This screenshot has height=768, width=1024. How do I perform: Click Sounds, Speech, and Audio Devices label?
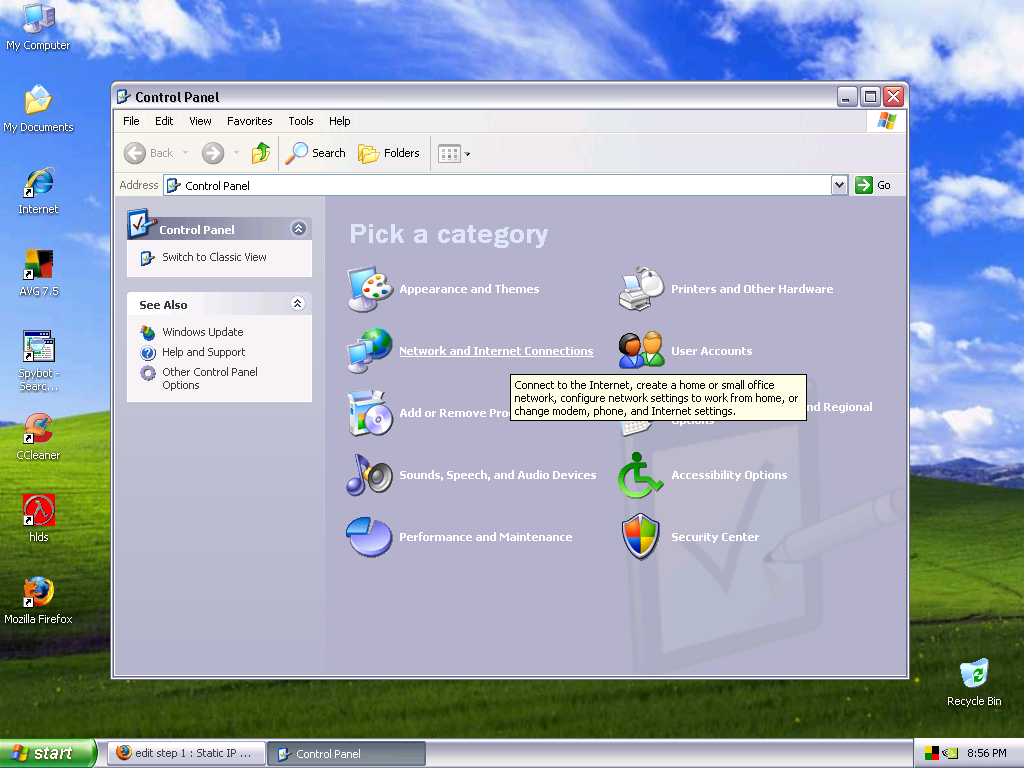[498, 475]
